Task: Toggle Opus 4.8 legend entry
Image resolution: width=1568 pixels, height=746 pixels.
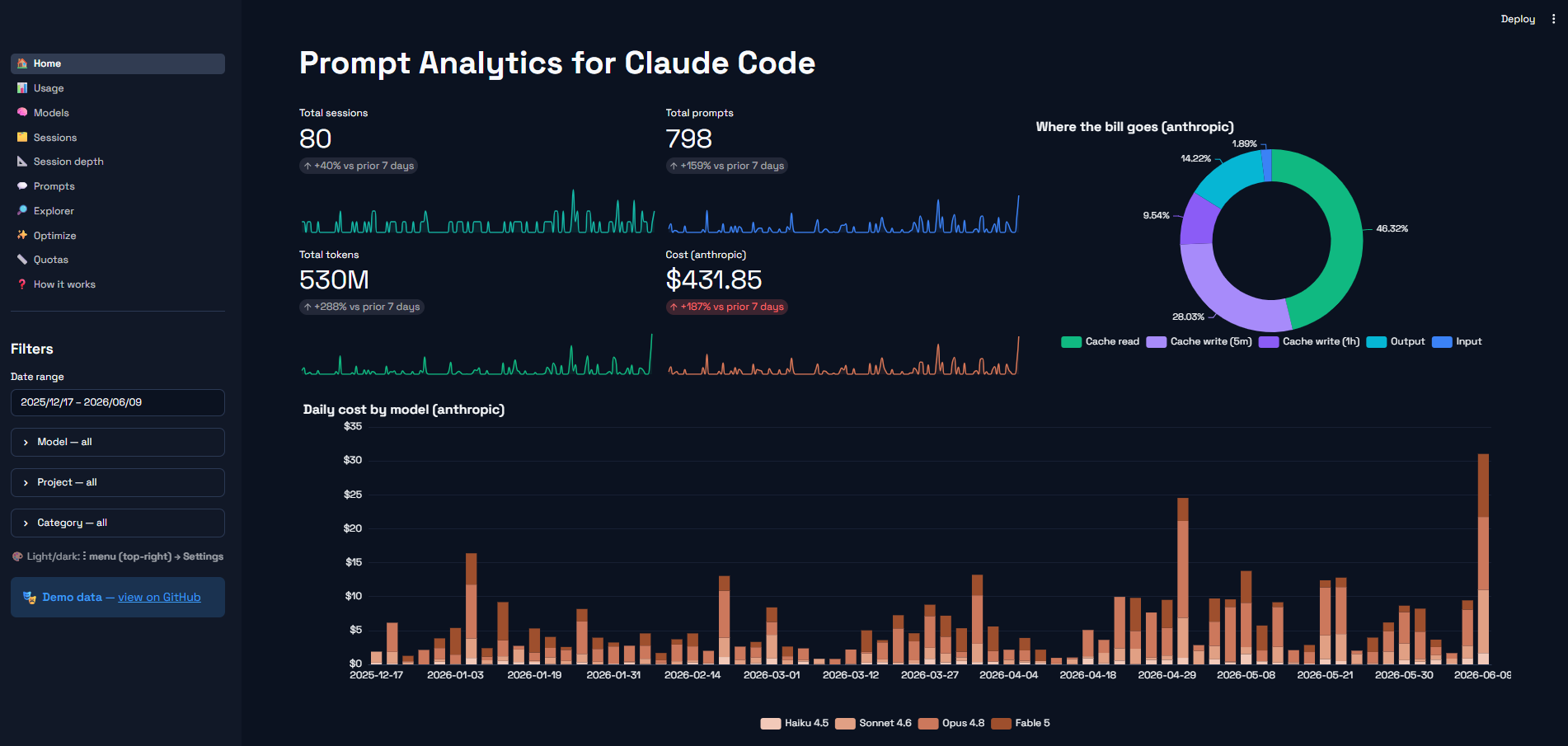Action: point(952,724)
